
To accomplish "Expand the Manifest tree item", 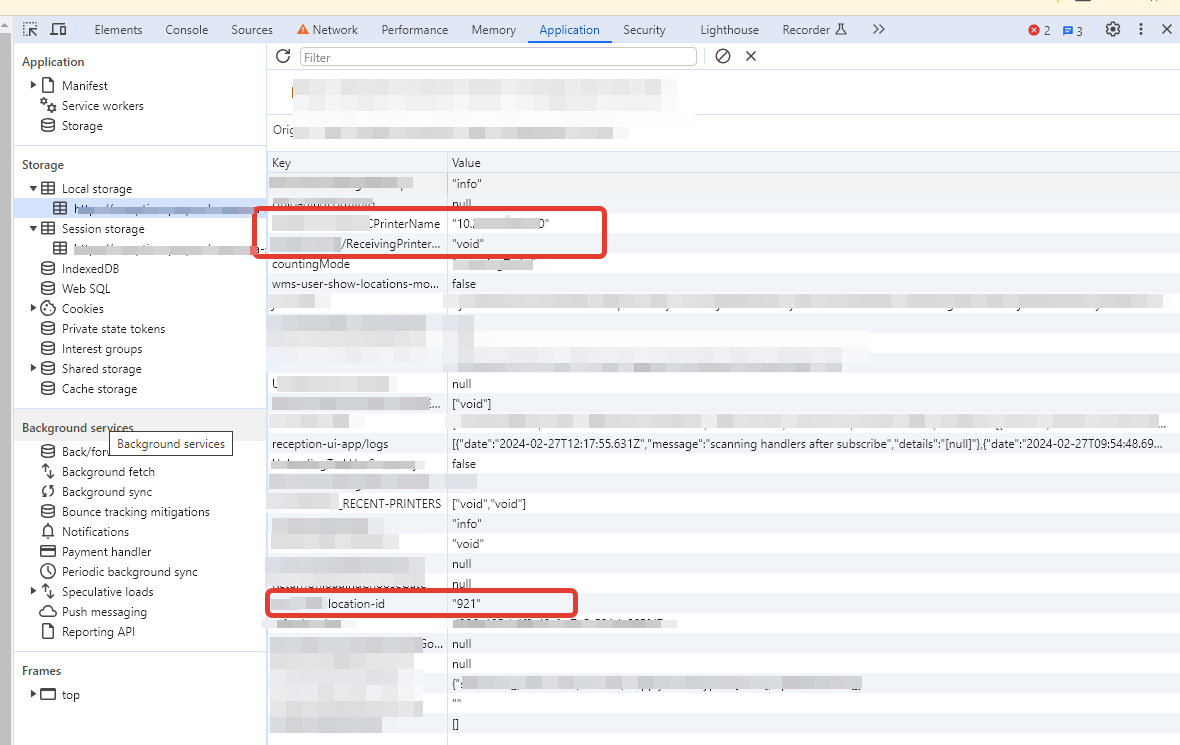I will [33, 85].
